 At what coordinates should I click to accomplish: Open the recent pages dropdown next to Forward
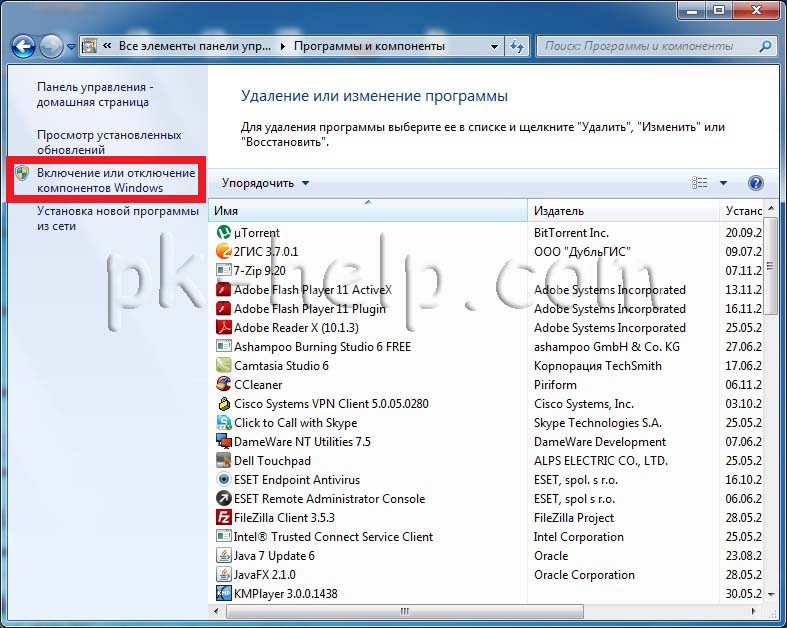(71, 47)
